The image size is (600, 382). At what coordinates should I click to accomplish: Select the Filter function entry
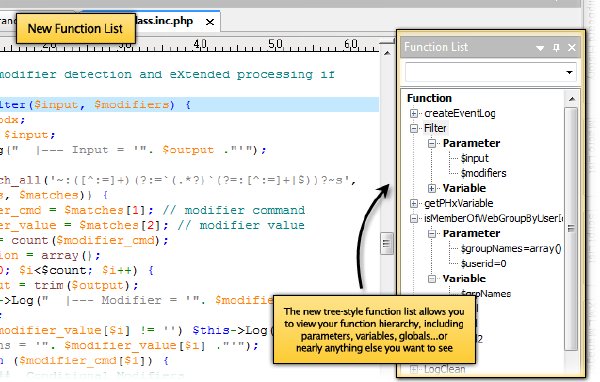pos(435,128)
